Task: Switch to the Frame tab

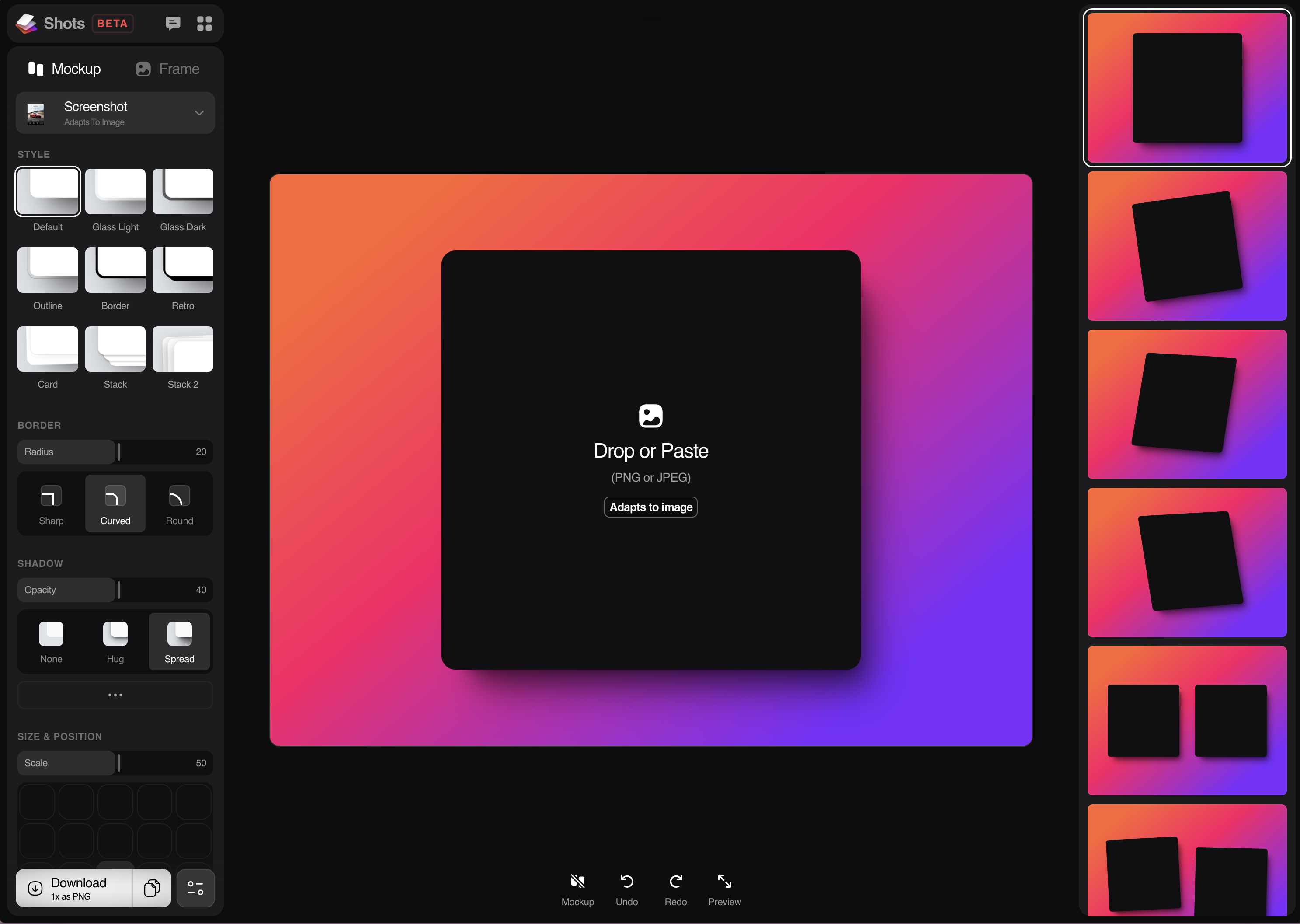Action: click(x=168, y=69)
